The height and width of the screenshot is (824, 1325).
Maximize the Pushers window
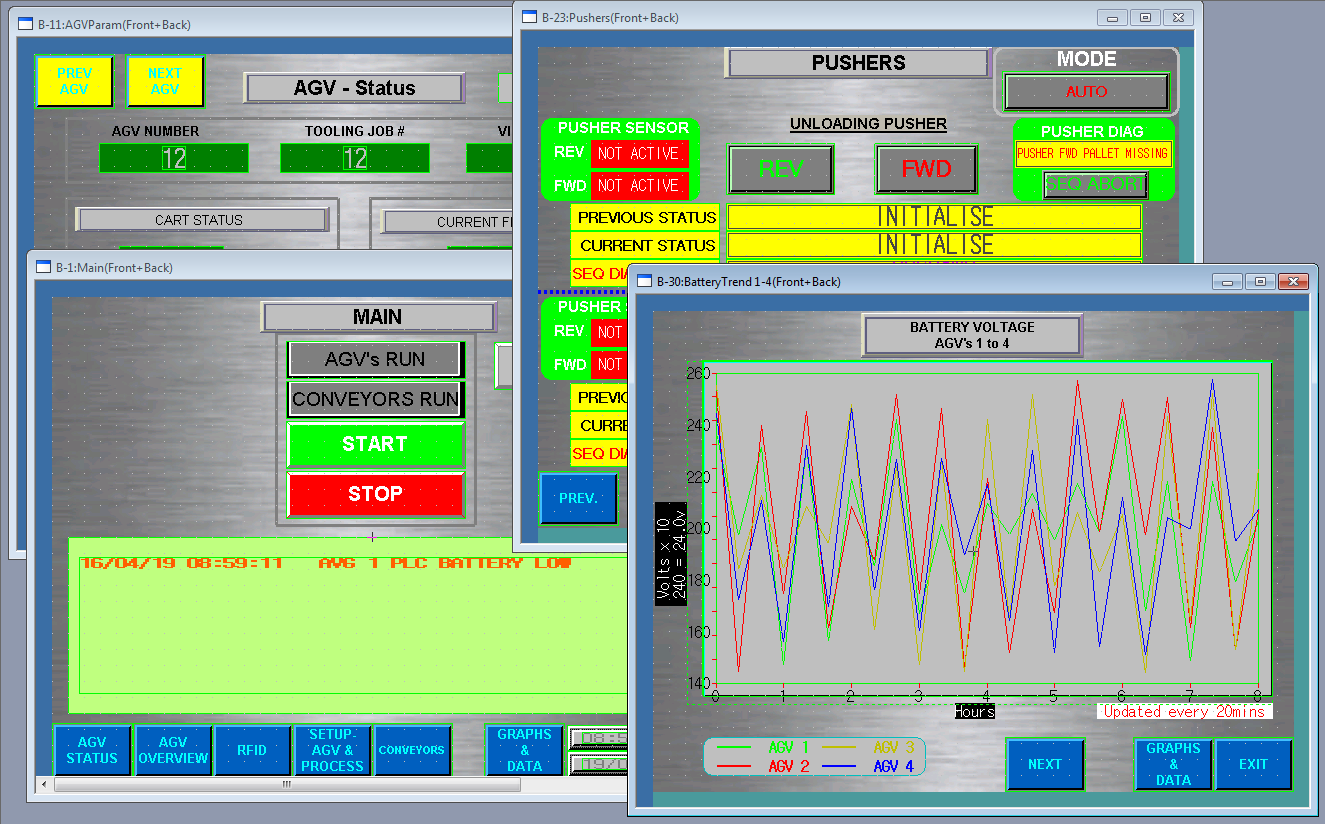click(x=1146, y=17)
